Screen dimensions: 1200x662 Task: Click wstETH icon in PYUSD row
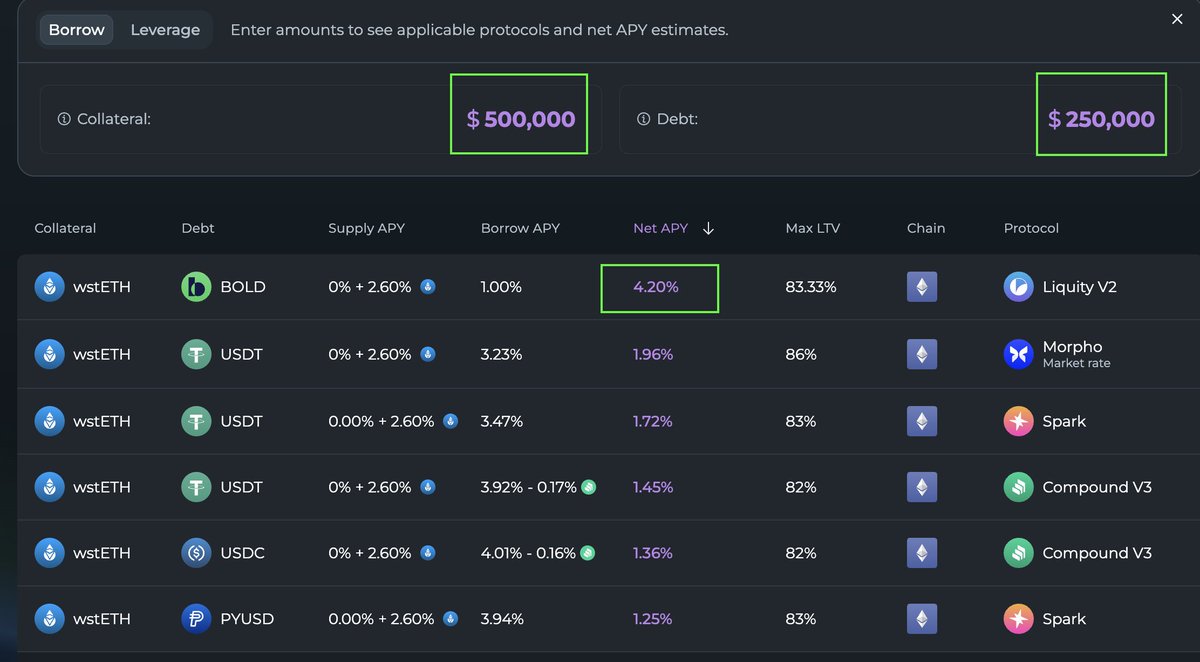point(49,619)
